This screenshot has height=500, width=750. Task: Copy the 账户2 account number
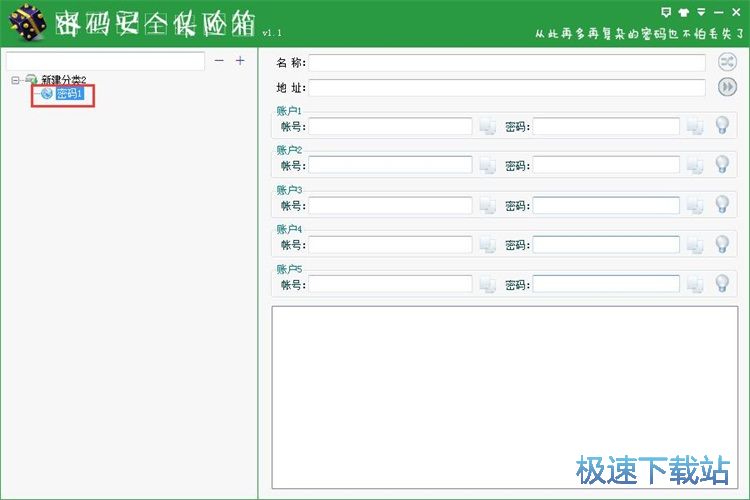487,165
